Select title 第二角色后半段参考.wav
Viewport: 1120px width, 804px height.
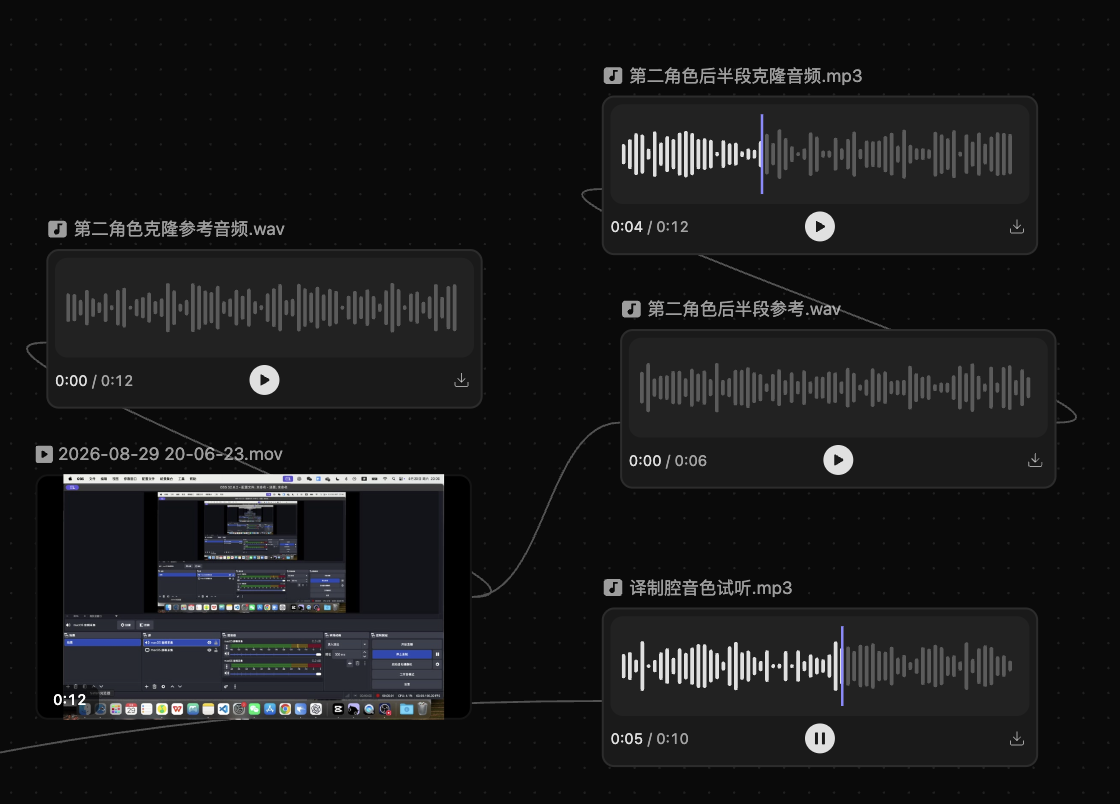click(x=744, y=309)
